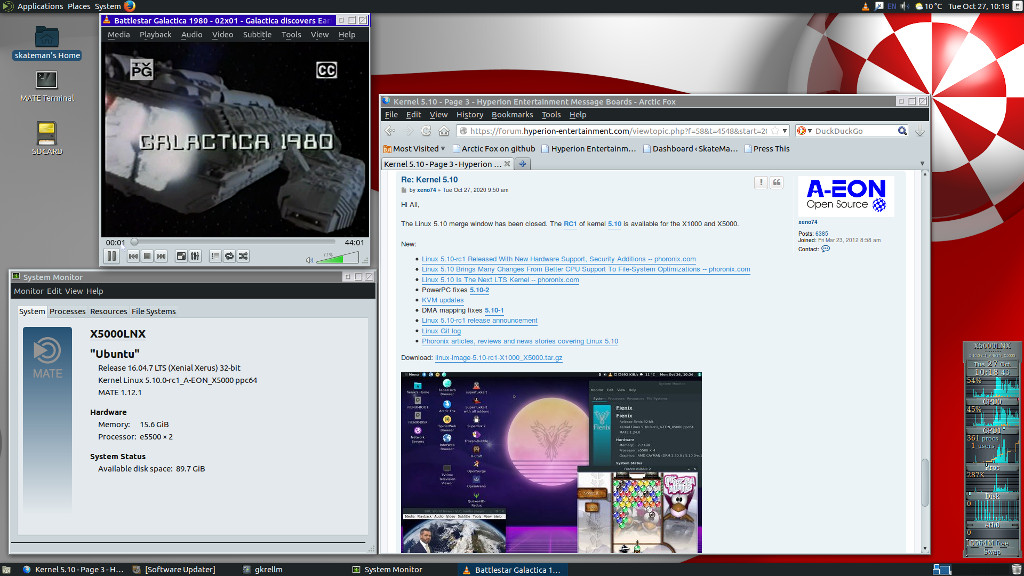Open the browser Bookmarks menu
The image size is (1024, 576).
point(512,115)
